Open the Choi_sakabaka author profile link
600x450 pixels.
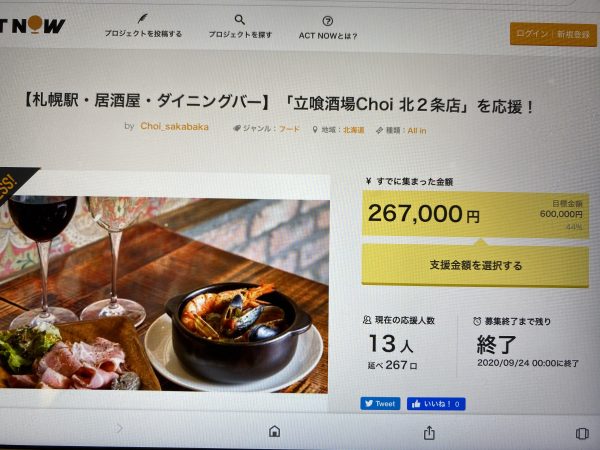click(174, 126)
